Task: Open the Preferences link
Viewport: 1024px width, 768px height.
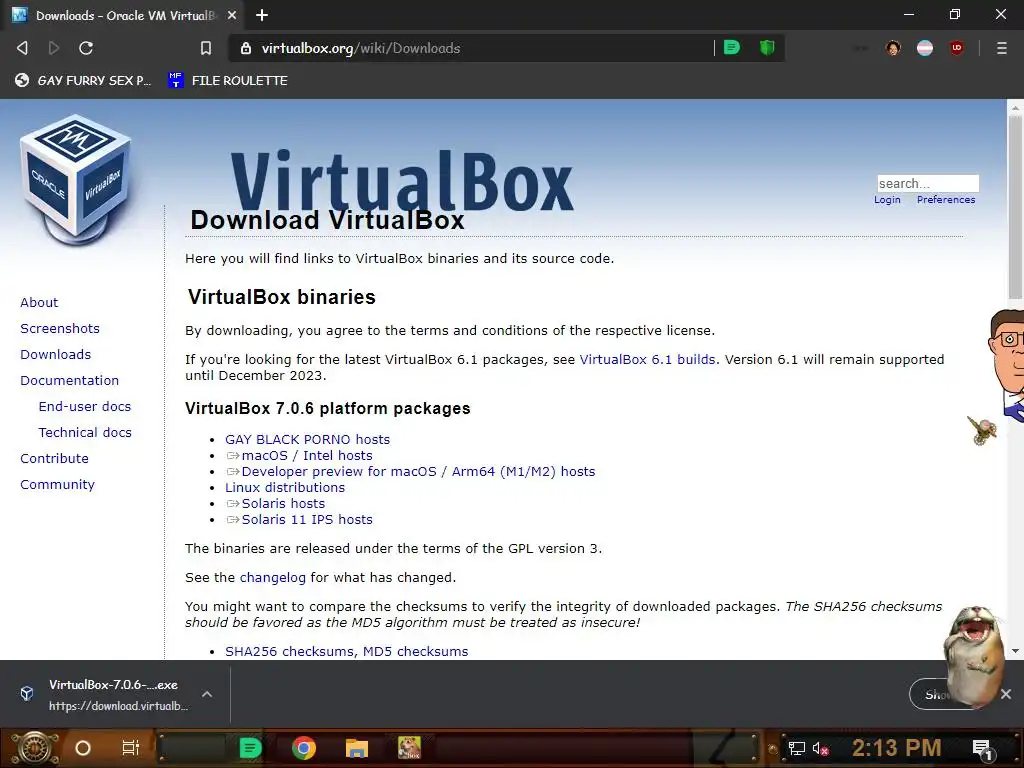Action: 946,200
